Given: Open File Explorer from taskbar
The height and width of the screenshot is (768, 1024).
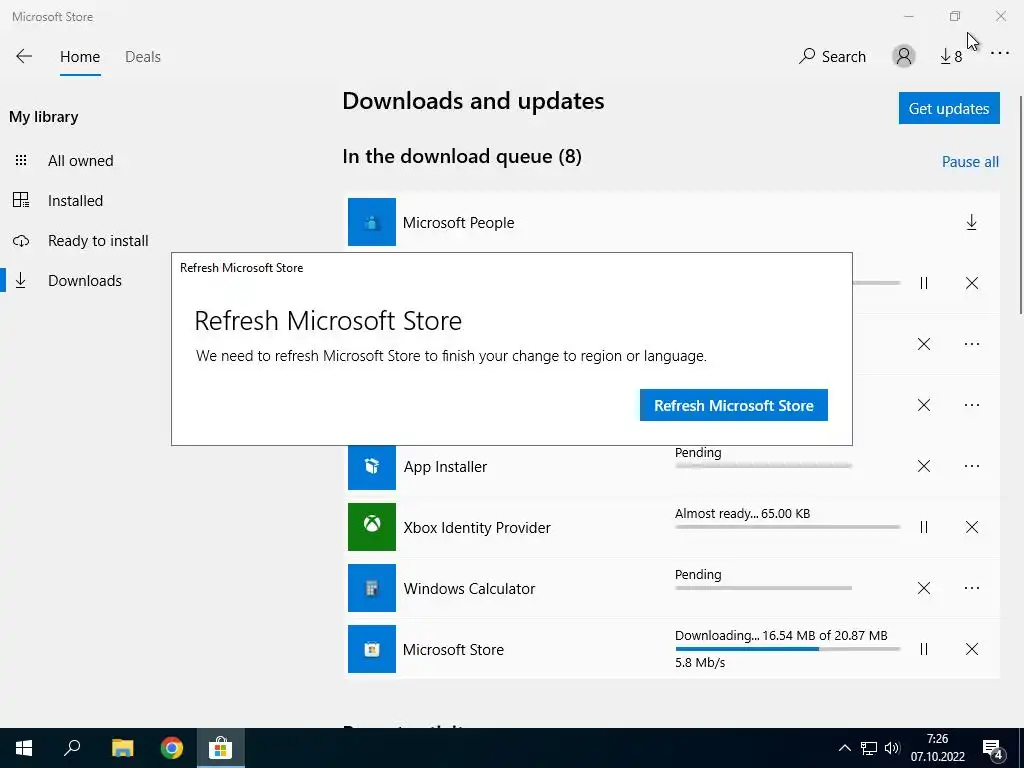Looking at the screenshot, I should [x=122, y=748].
